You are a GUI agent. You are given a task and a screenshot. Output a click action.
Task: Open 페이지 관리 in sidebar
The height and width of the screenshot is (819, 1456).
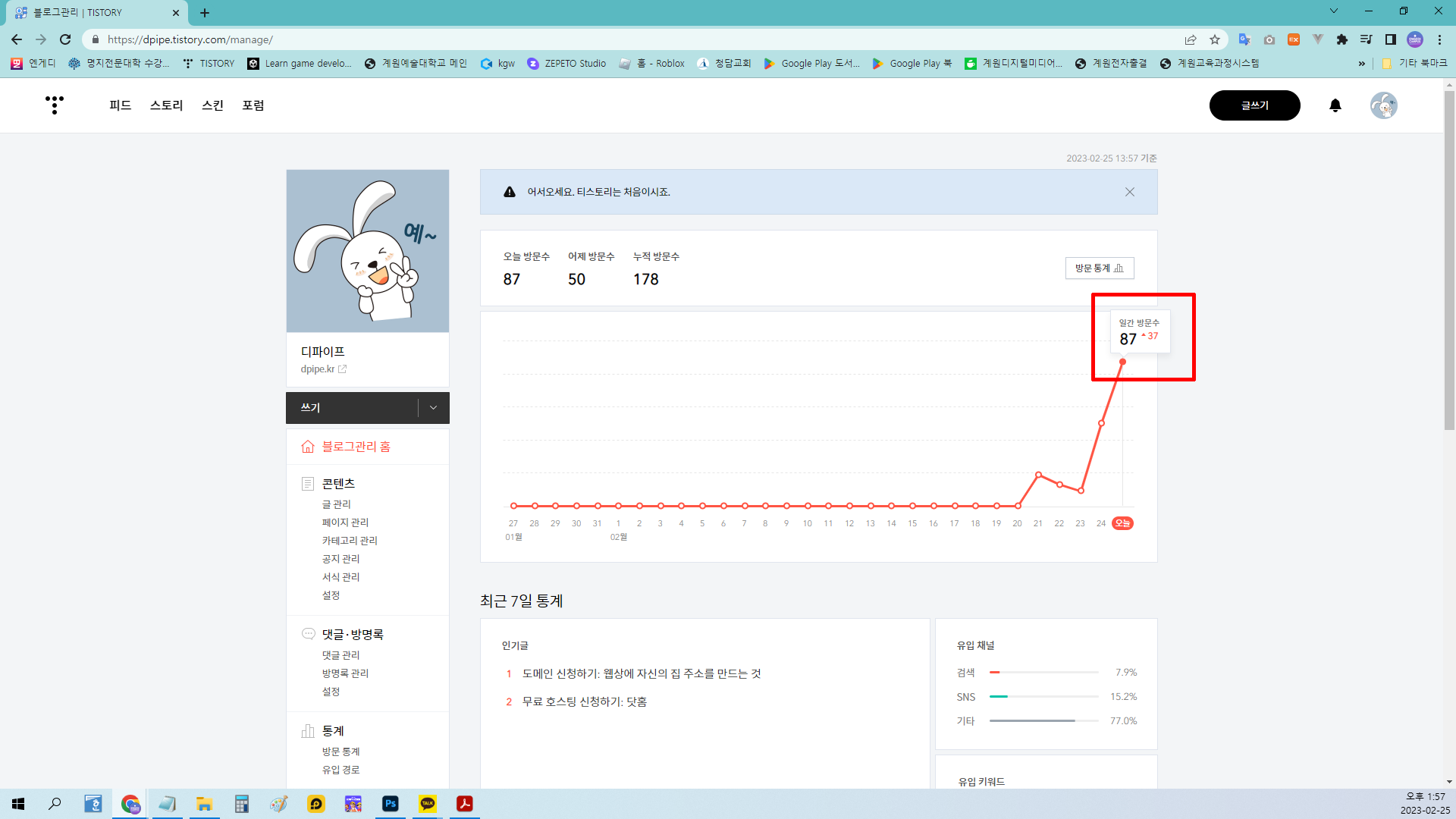point(345,522)
